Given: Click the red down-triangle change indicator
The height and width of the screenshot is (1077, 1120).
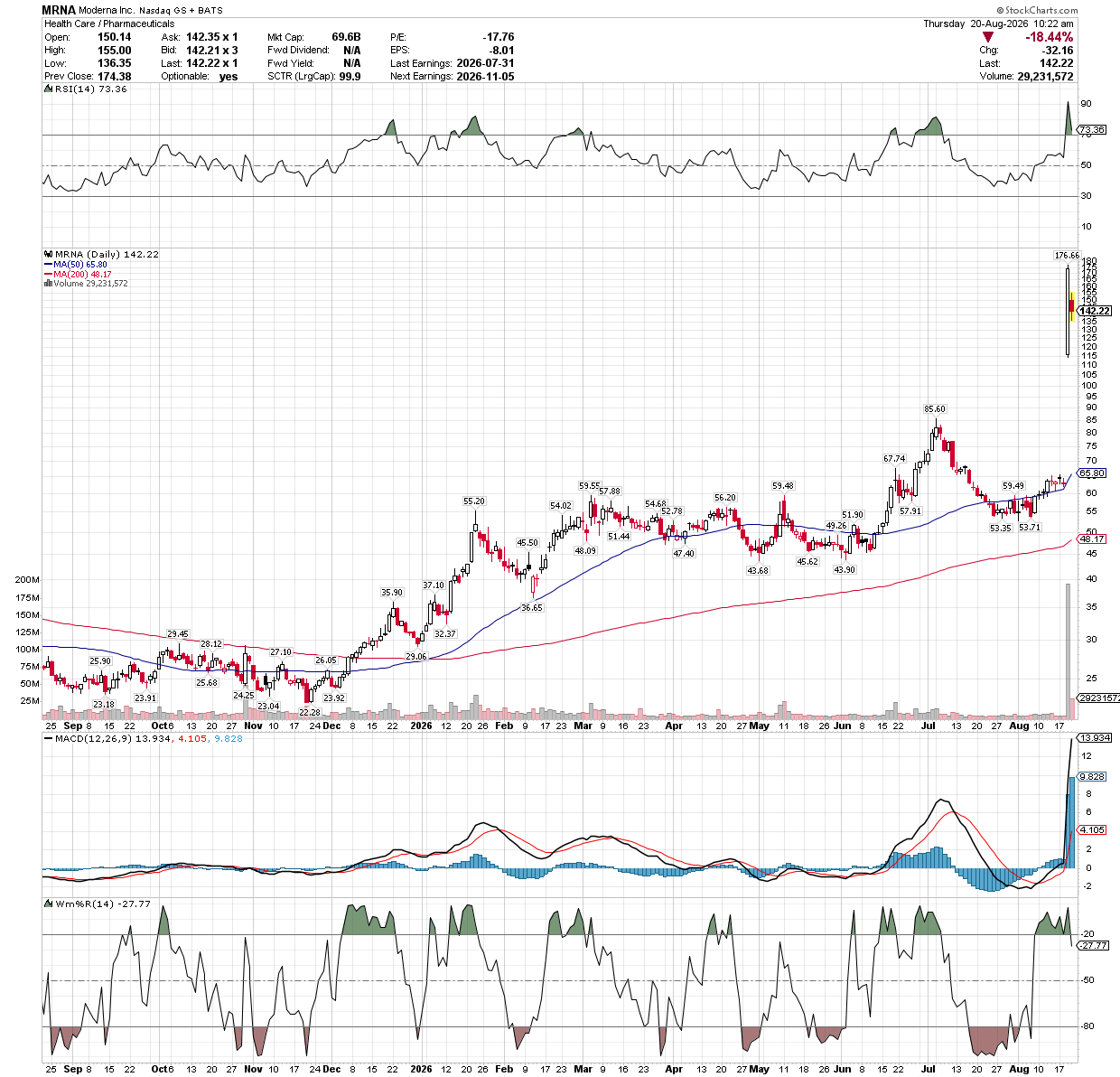Looking at the screenshot, I should (x=988, y=38).
